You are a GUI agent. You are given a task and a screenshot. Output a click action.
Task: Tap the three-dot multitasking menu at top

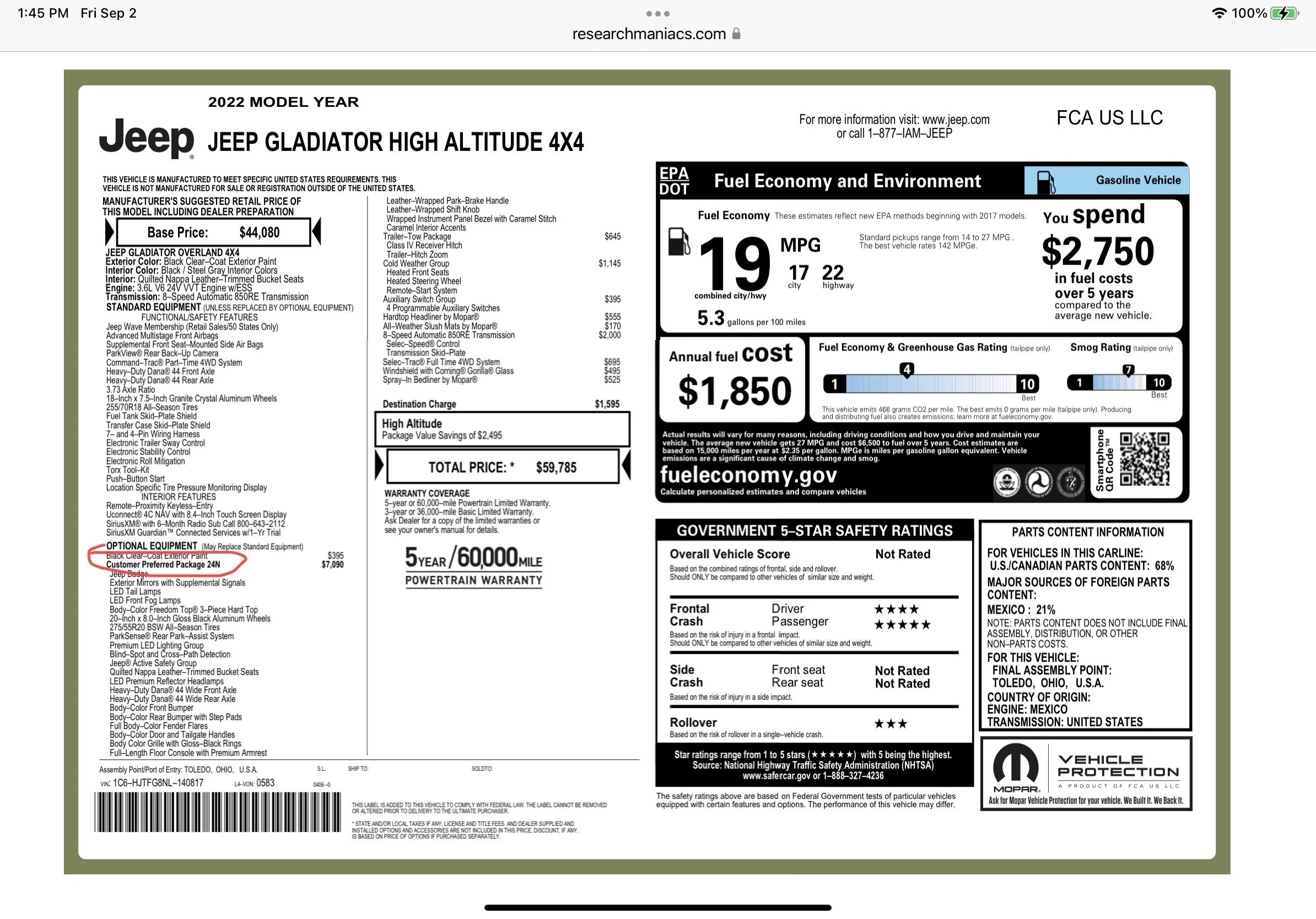coord(657,14)
